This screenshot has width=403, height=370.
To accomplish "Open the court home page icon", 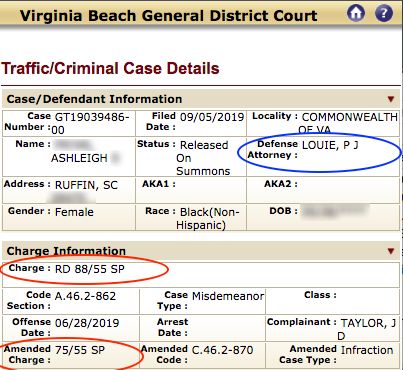I will tap(356, 13).
